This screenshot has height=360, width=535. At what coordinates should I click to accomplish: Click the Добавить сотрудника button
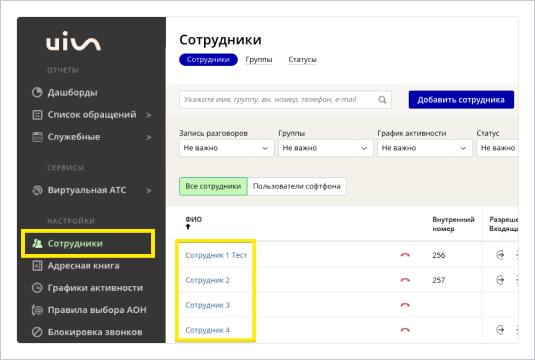point(461,100)
